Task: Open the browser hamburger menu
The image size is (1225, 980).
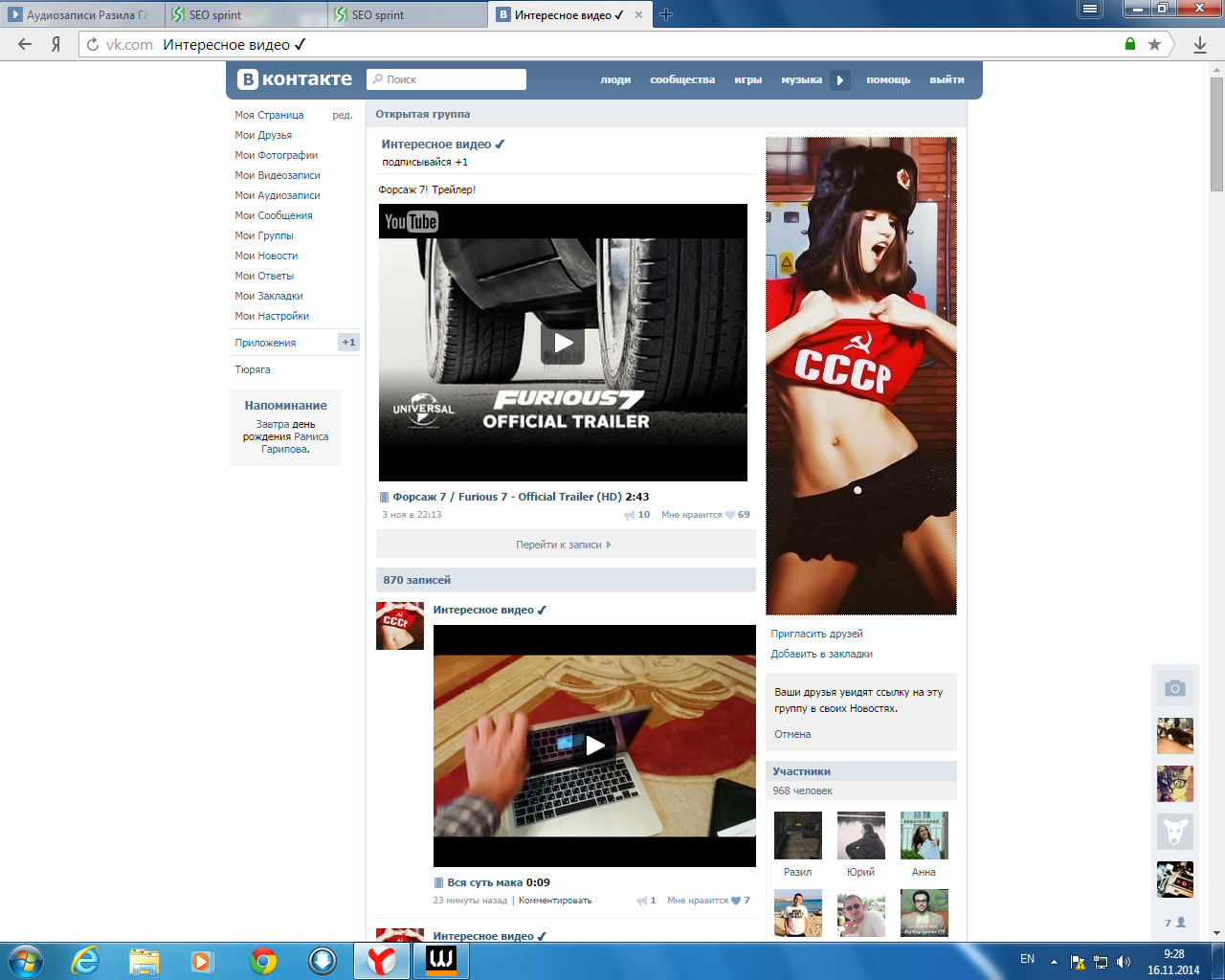Action: coord(1089,9)
